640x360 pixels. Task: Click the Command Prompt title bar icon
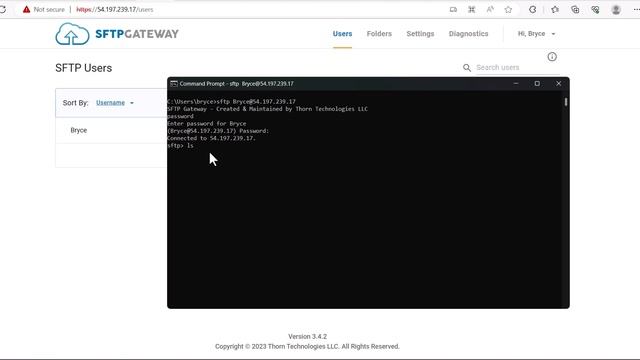point(173,84)
